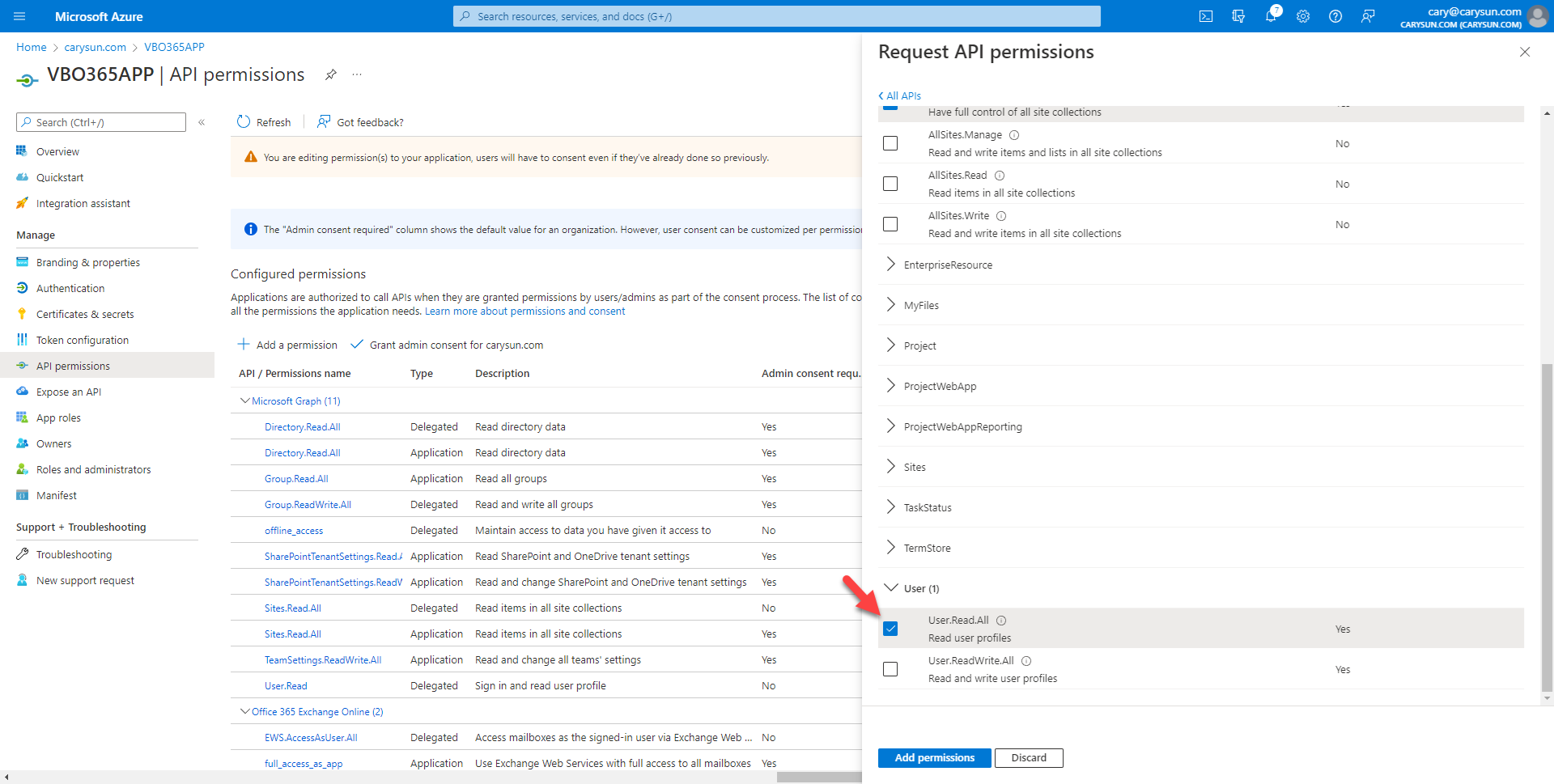Click the Got feedback icon

(x=324, y=122)
